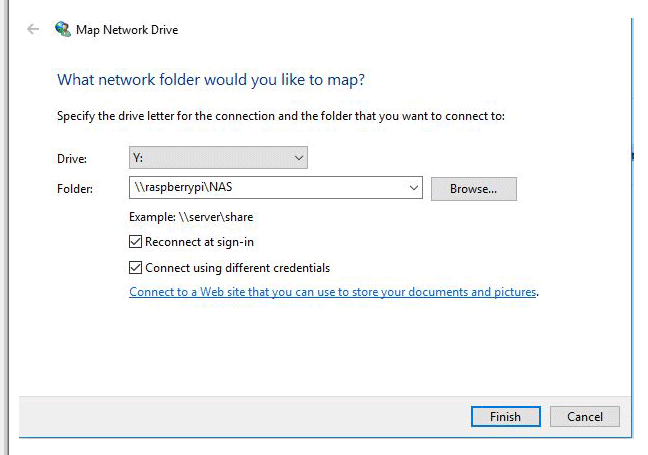Uncheck Connect using different credentials box
Screen dimensions: 648x455
pyautogui.click(x=136, y=268)
